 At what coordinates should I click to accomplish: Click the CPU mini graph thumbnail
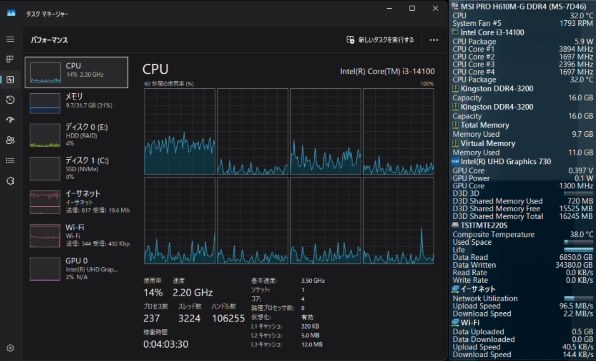click(45, 73)
